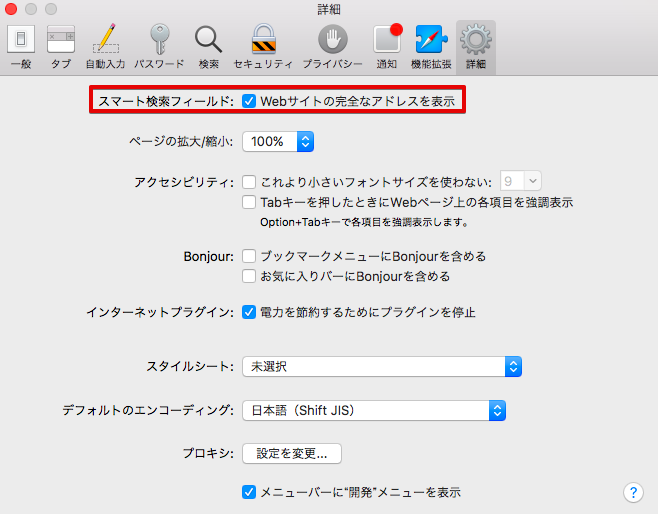Open the page zoom 100% dropdown
This screenshot has height=514, width=658.
(278, 141)
